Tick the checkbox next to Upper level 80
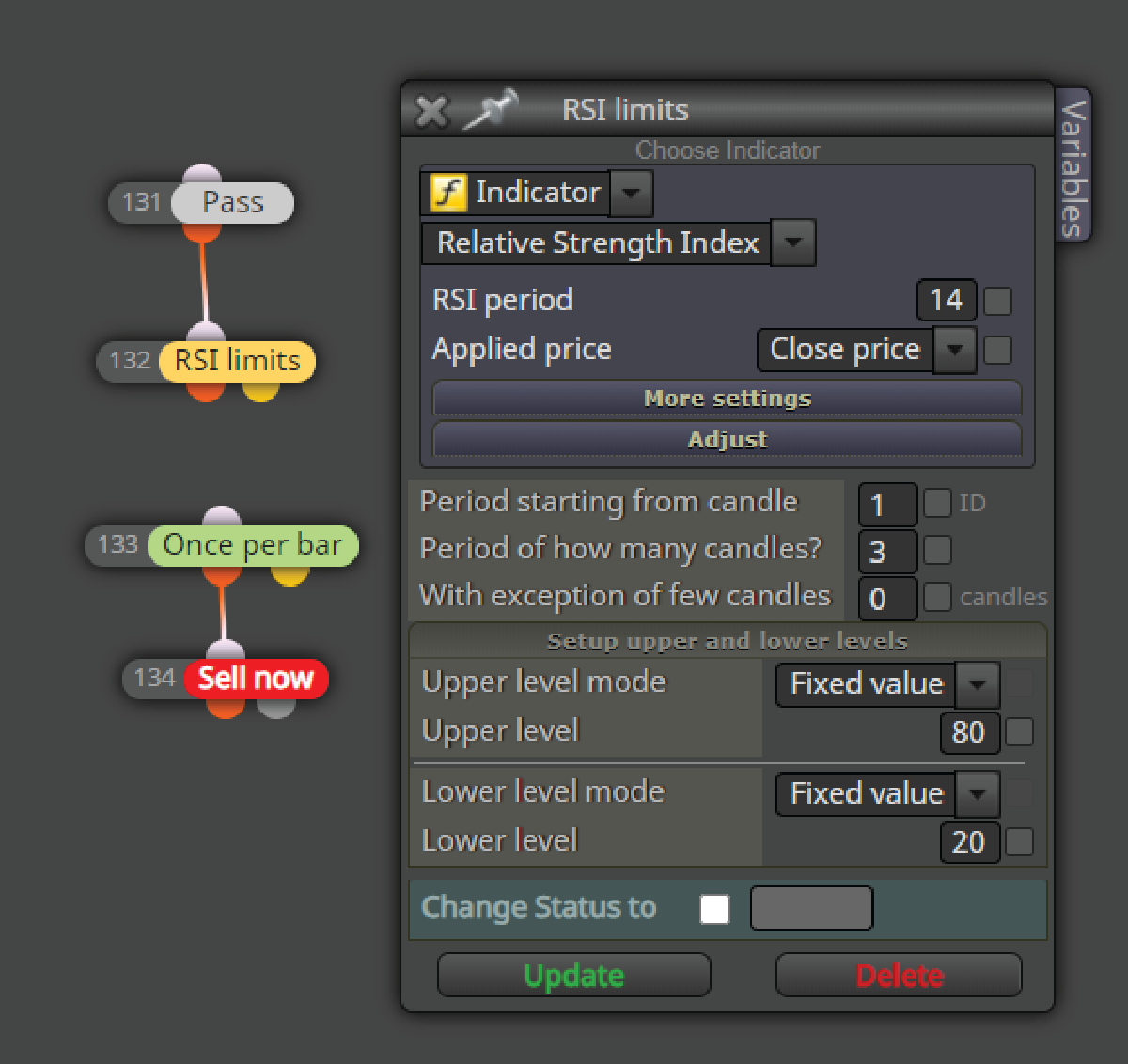This screenshot has height=1064, width=1128. pyautogui.click(x=1019, y=731)
